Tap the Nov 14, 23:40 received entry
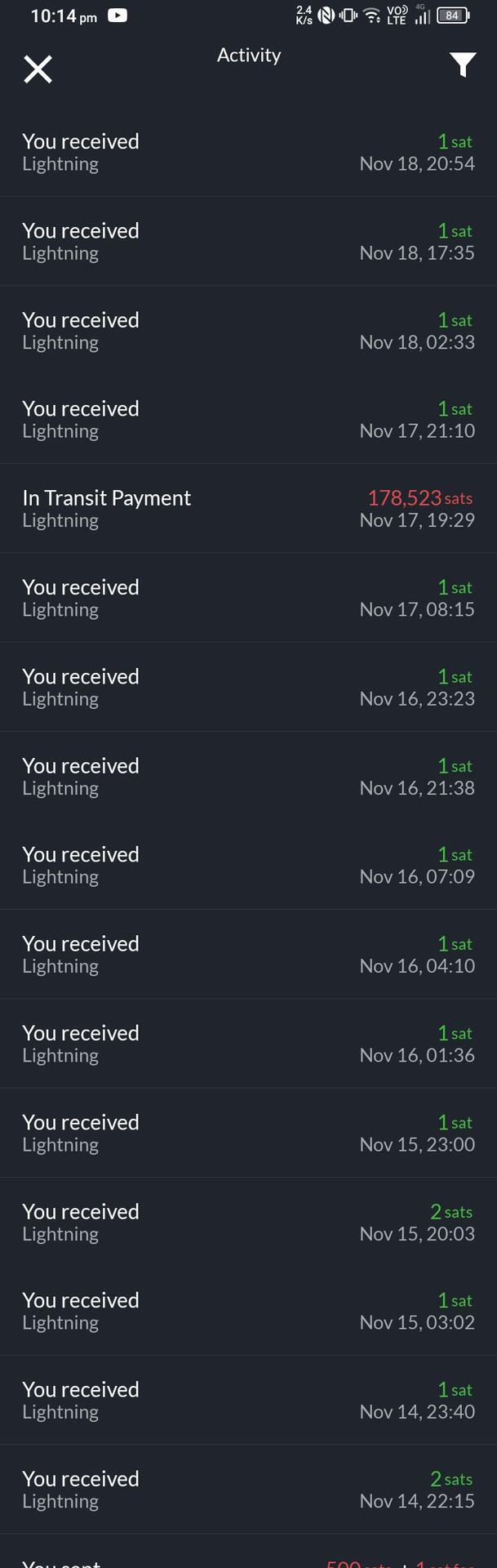The width and height of the screenshot is (497, 1568). click(x=248, y=1400)
